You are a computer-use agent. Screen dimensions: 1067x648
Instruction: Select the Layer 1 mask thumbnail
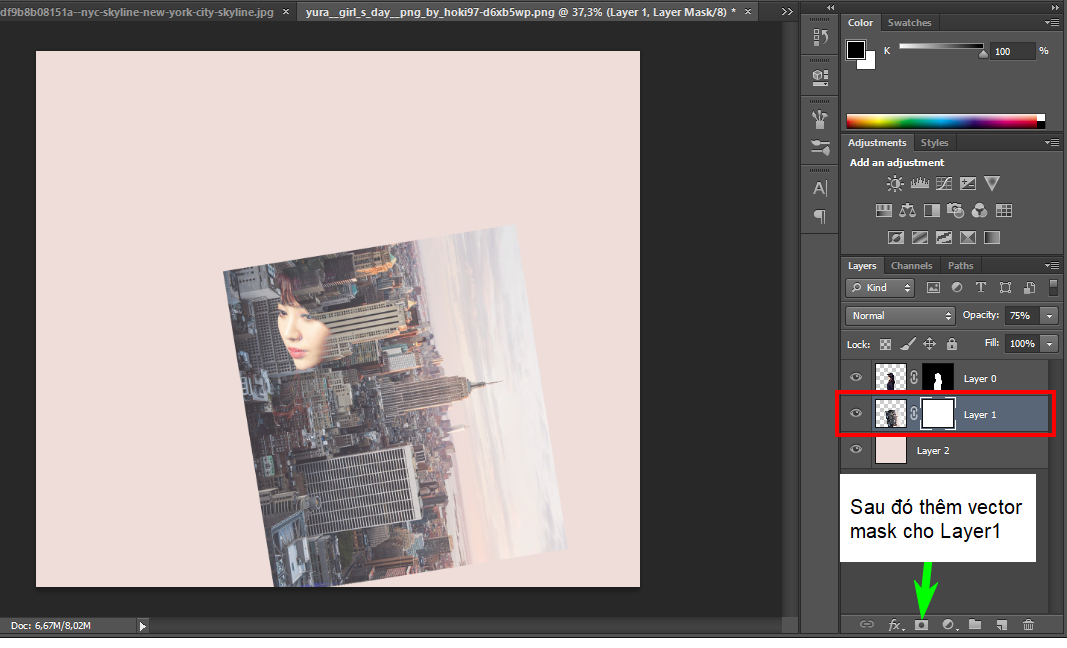(938, 414)
